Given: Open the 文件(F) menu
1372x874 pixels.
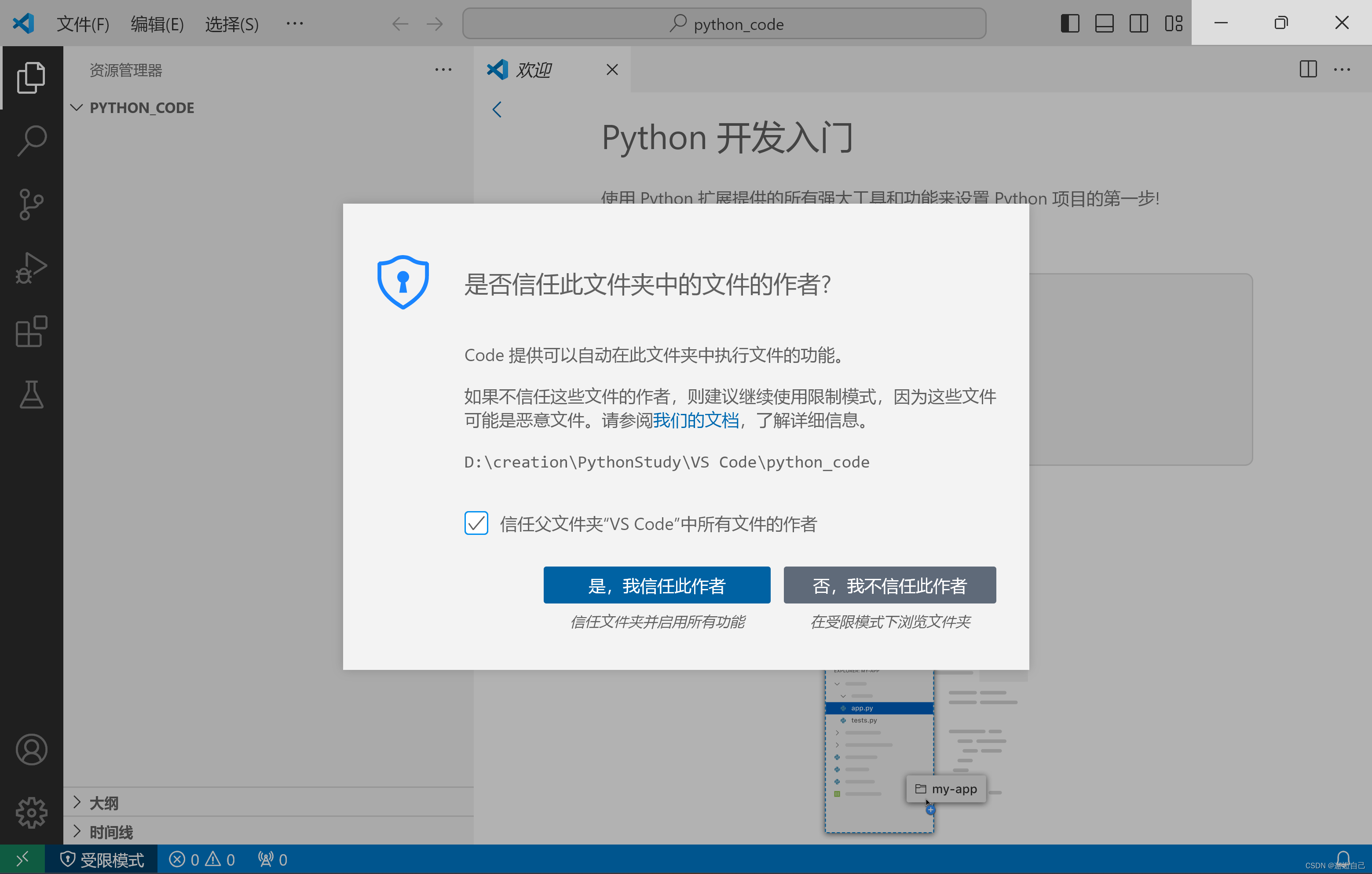Looking at the screenshot, I should pos(83,24).
